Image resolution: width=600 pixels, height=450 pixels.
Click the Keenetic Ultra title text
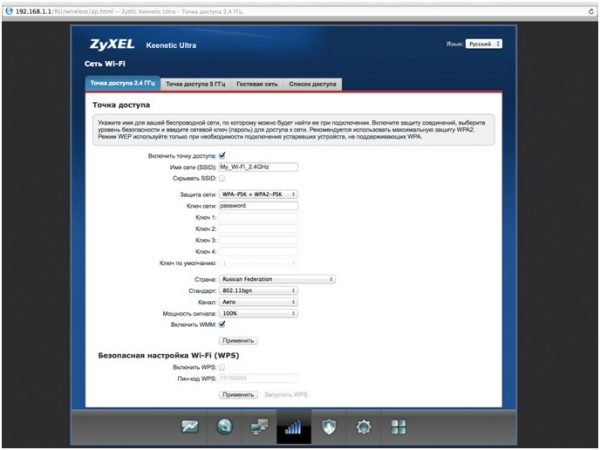click(x=171, y=45)
